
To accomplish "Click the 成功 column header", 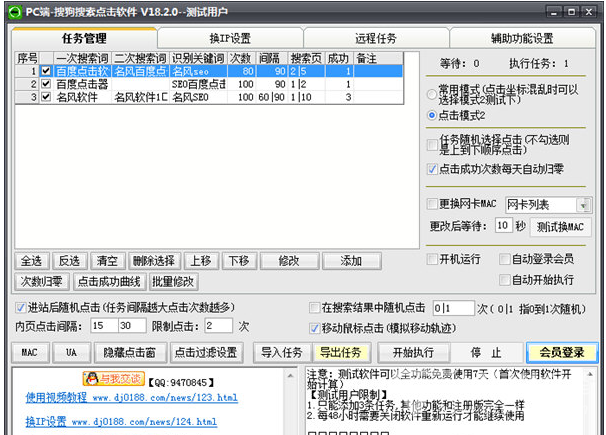I will [x=339, y=58].
